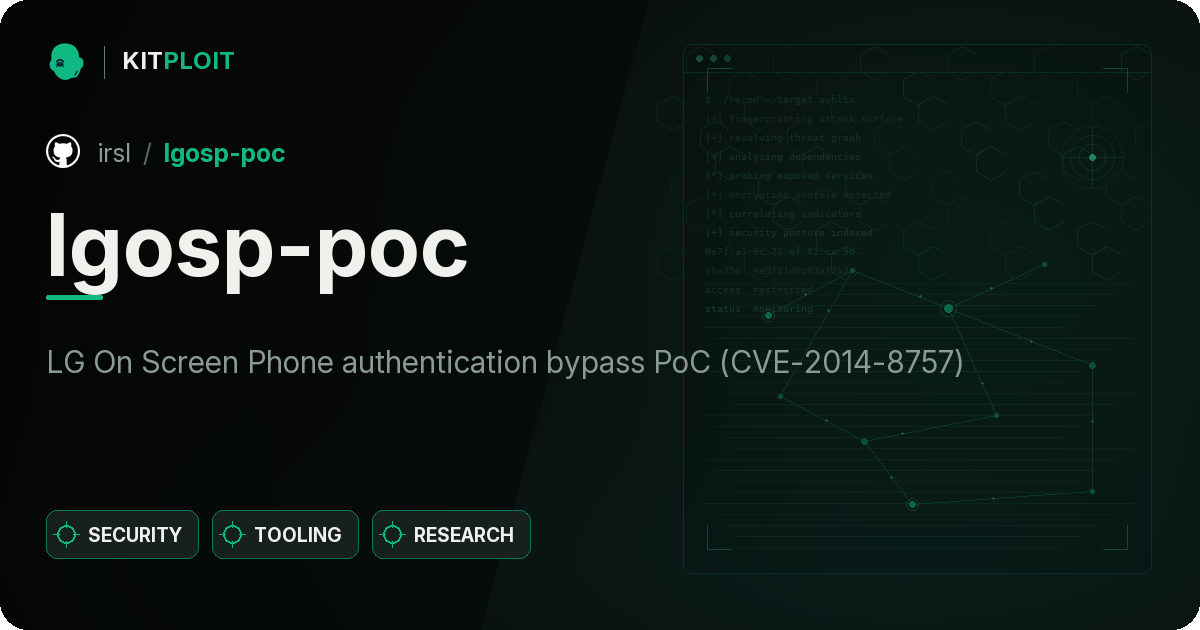The width and height of the screenshot is (1200, 630).
Task: Click the crosshair icon in the SECURITY tag
Action: pyautogui.click(x=67, y=535)
